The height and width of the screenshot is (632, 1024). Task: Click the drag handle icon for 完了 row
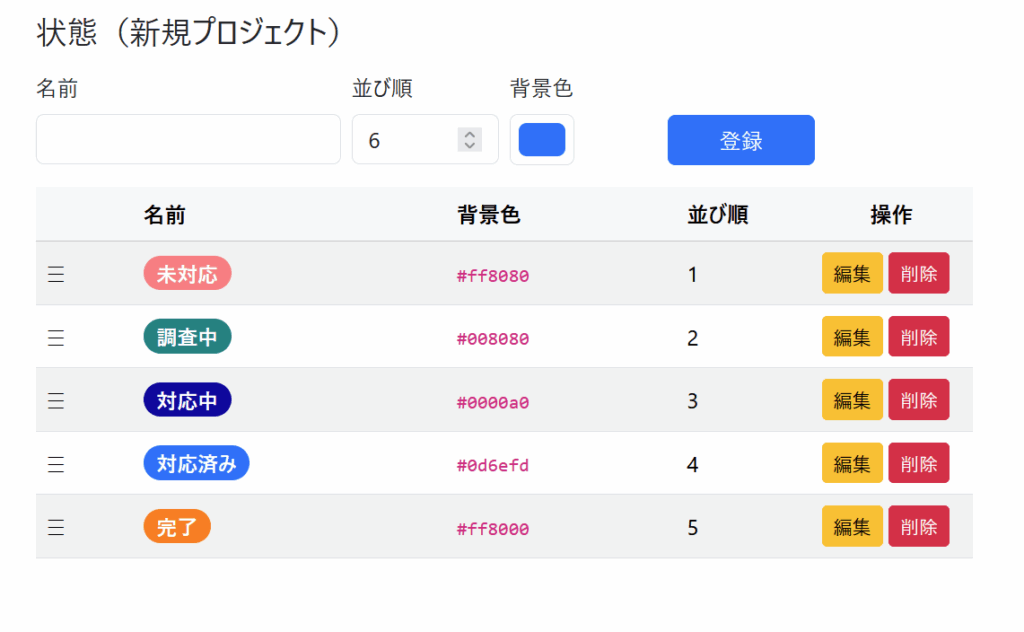tap(56, 528)
